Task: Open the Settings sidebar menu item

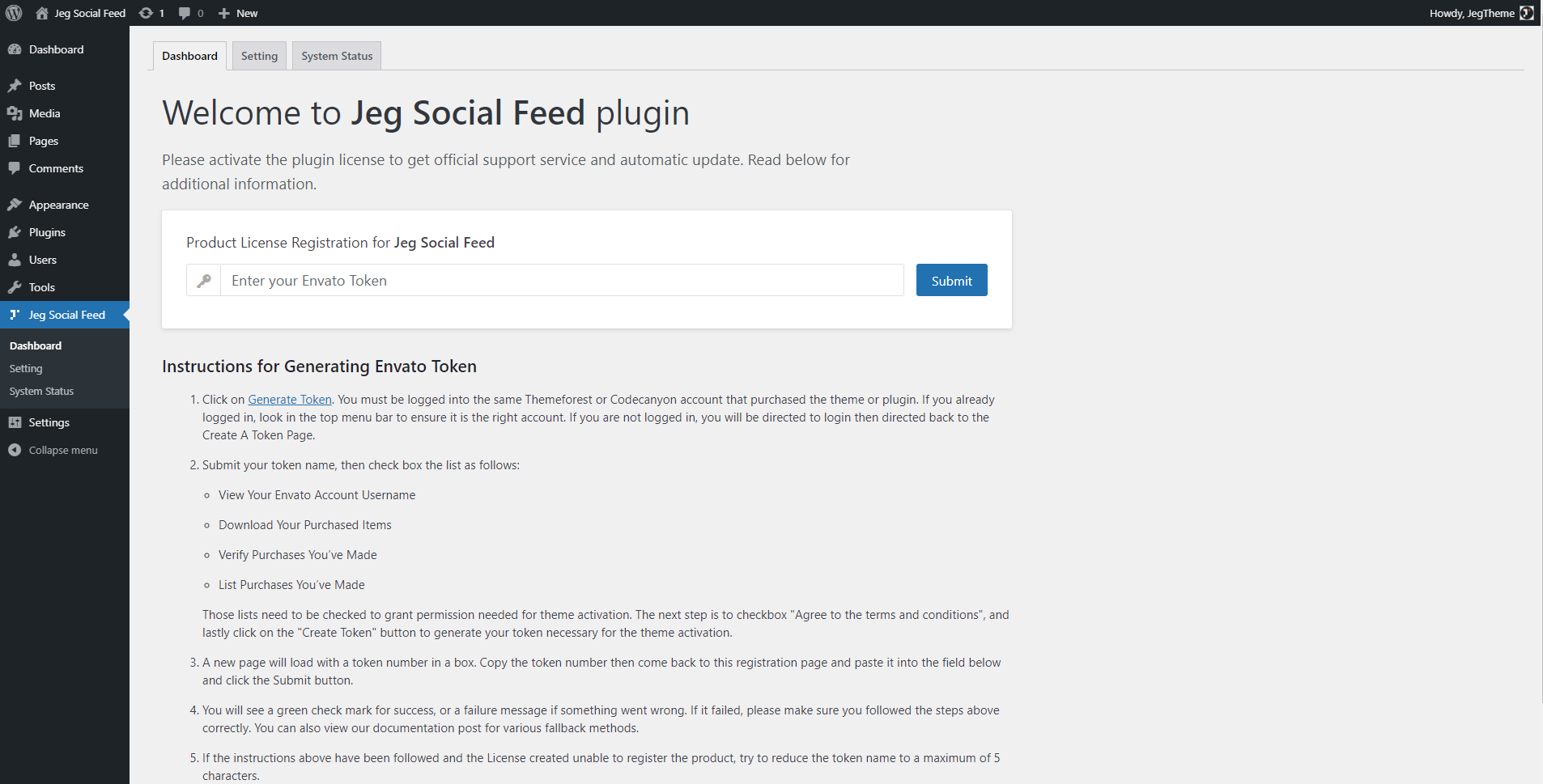Action: [49, 422]
